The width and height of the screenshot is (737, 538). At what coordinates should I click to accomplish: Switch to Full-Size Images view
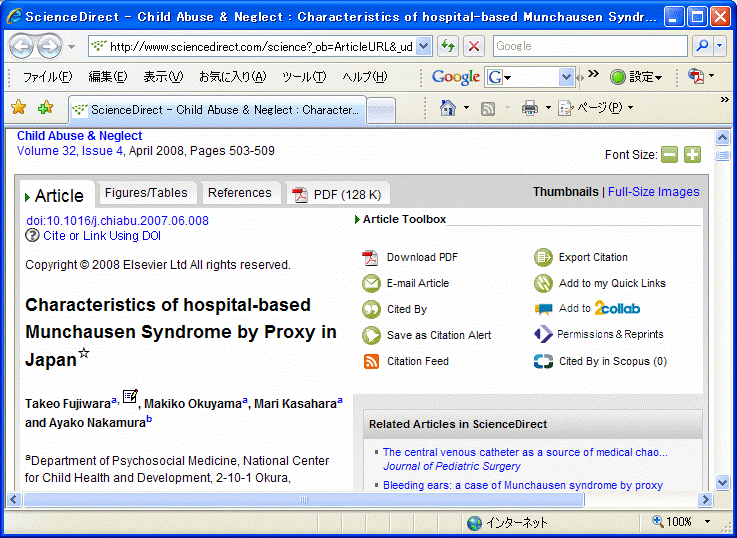pyautogui.click(x=653, y=192)
